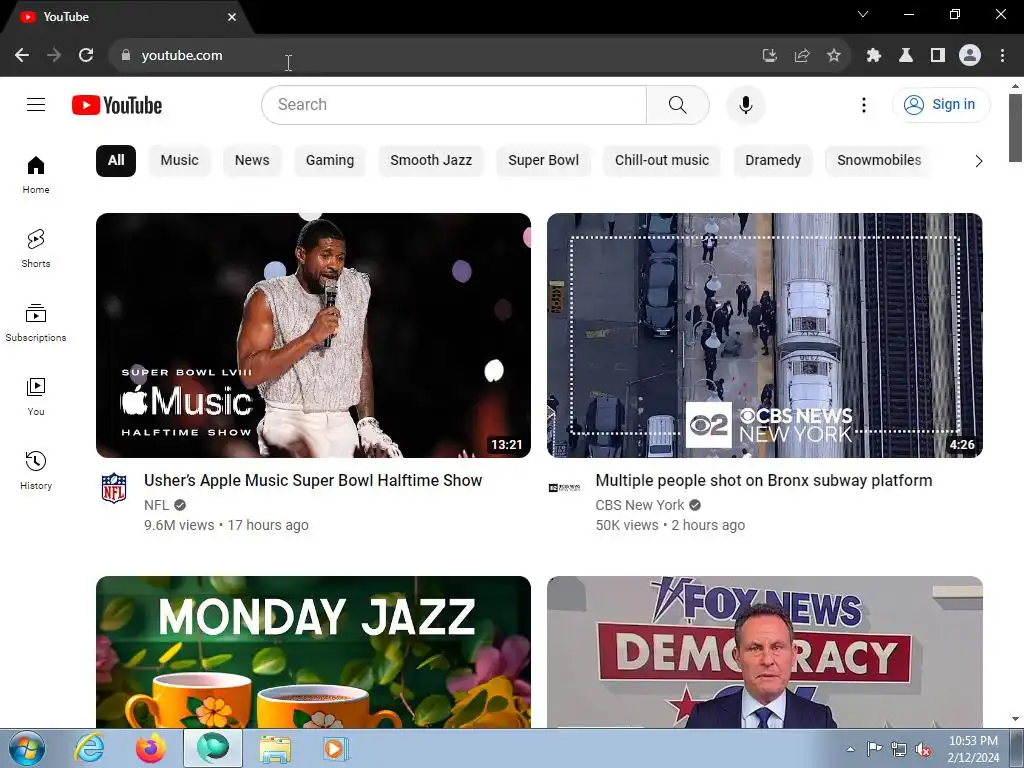Screen dimensions: 1024x768
Task: Bookmark this tab with the star icon
Action: 834,56
